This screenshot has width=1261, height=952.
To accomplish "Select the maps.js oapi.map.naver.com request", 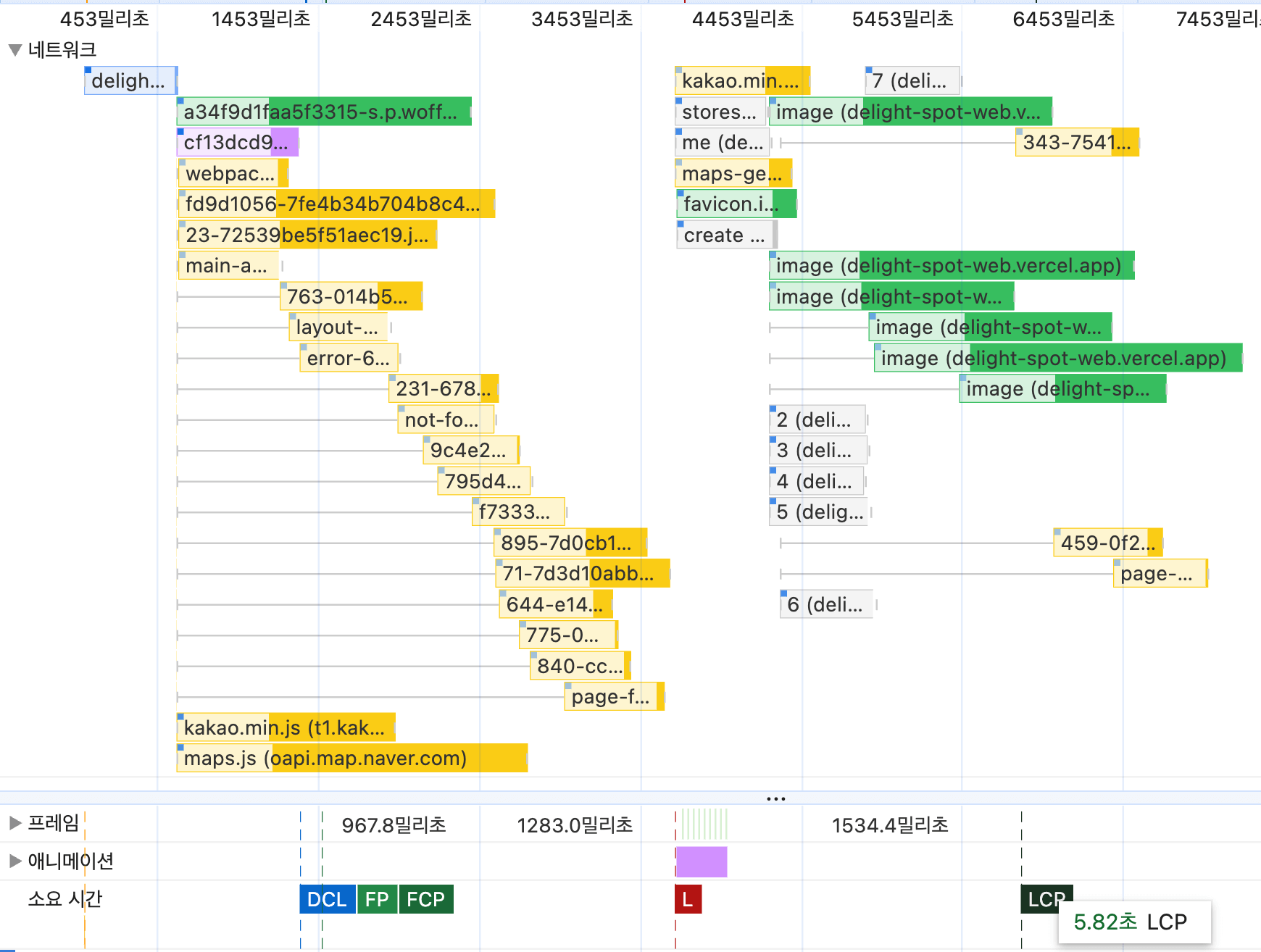I will (351, 758).
